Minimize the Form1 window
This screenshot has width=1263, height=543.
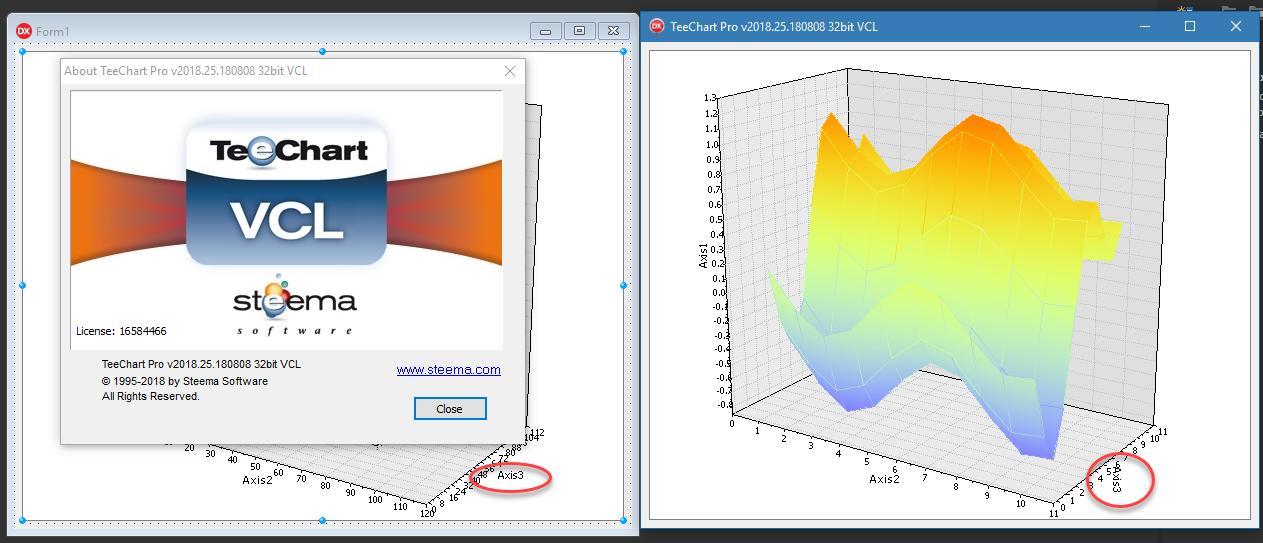(545, 31)
